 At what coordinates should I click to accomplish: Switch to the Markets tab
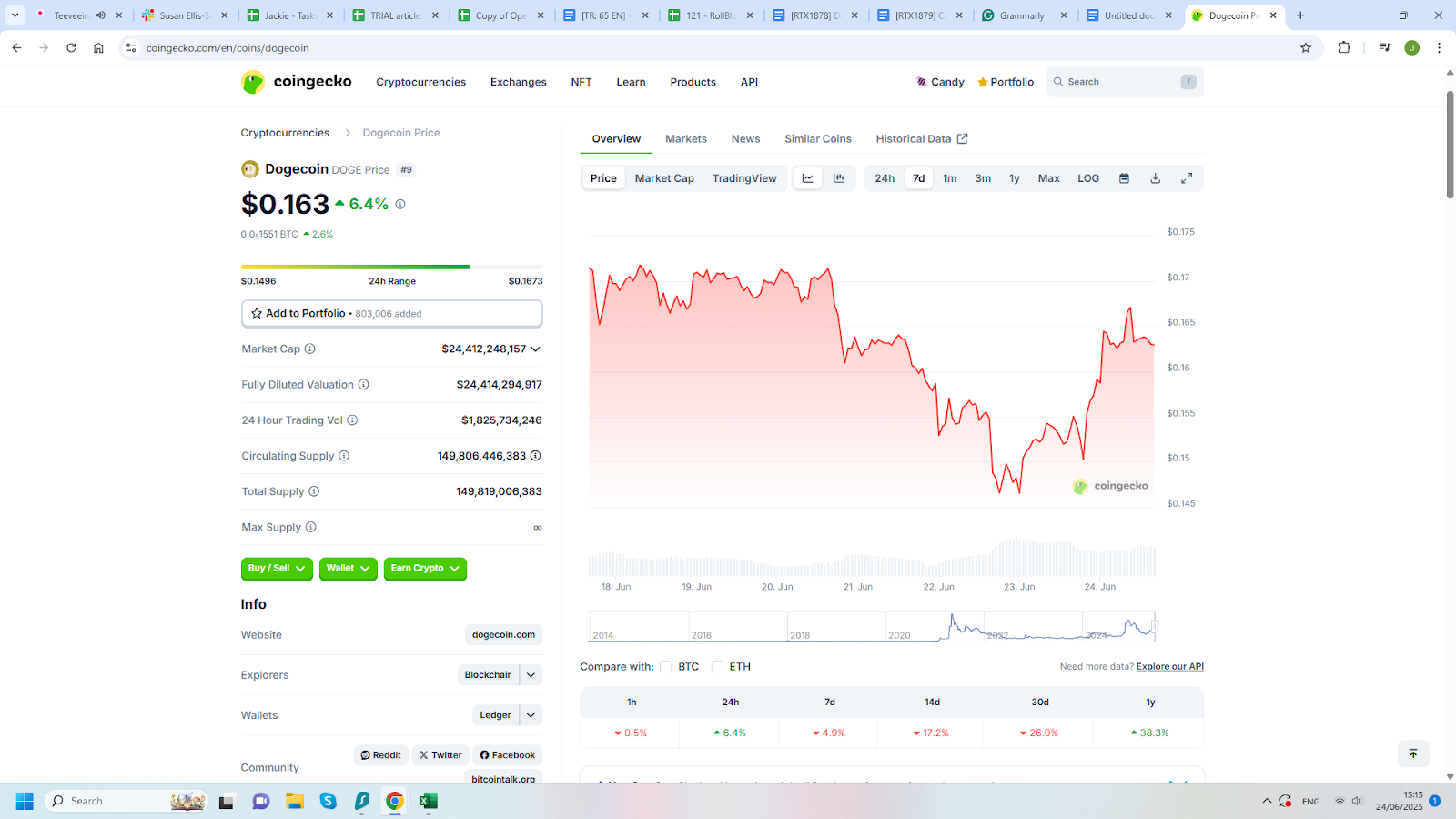[686, 139]
